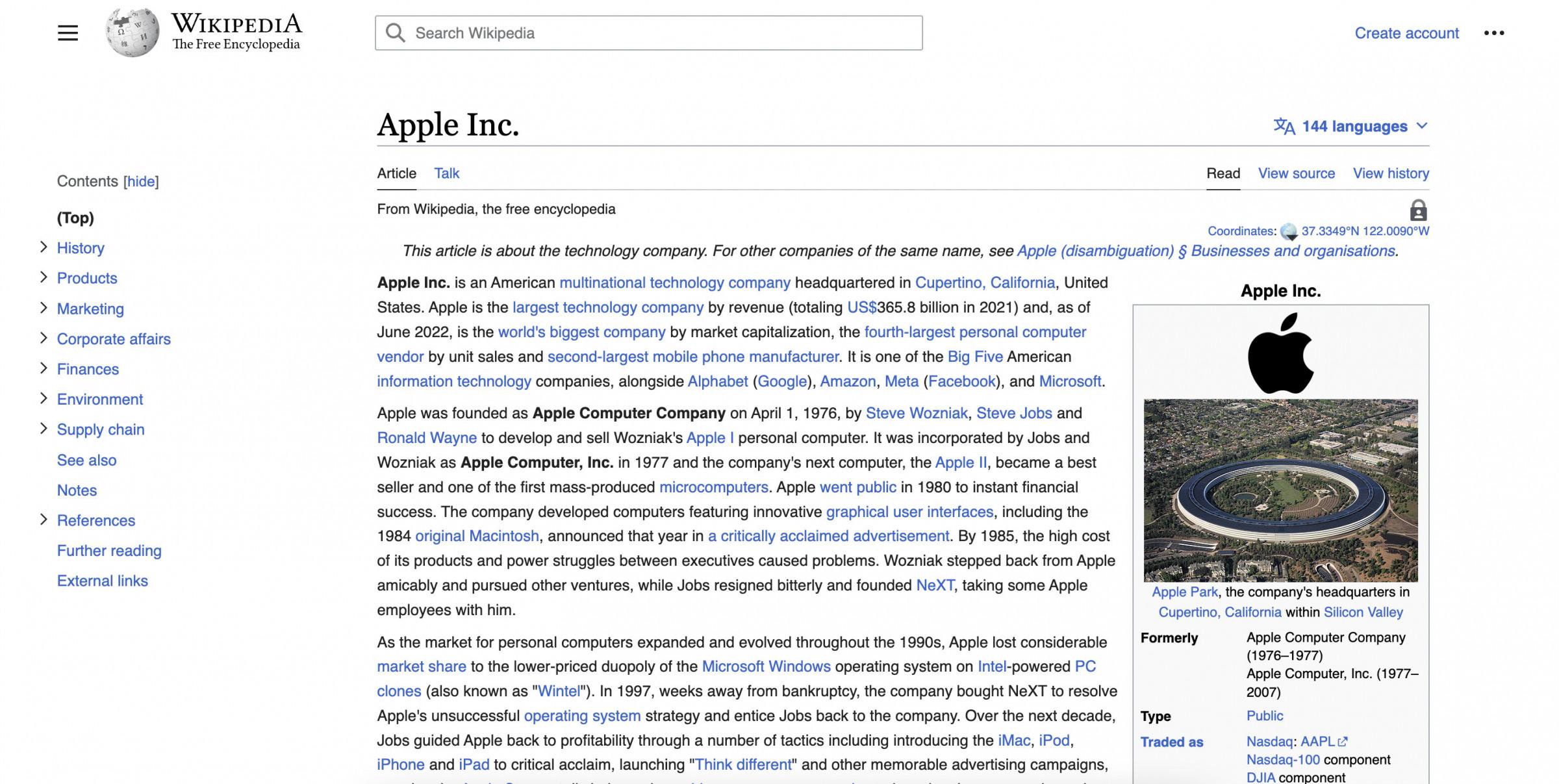The height and width of the screenshot is (784, 1559).
Task: Expand the Corporate affairs contents section
Action: 44,338
